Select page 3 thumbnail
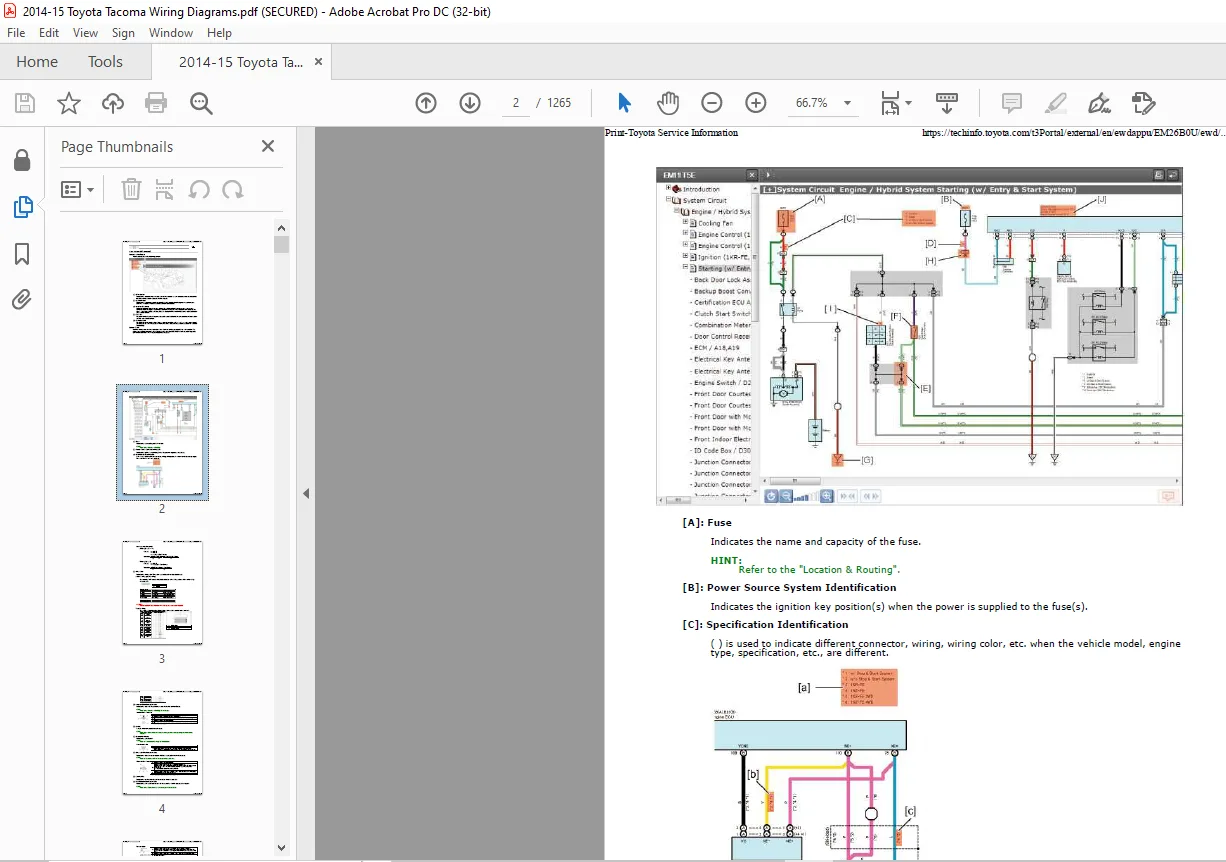1226x862 pixels. coord(162,593)
